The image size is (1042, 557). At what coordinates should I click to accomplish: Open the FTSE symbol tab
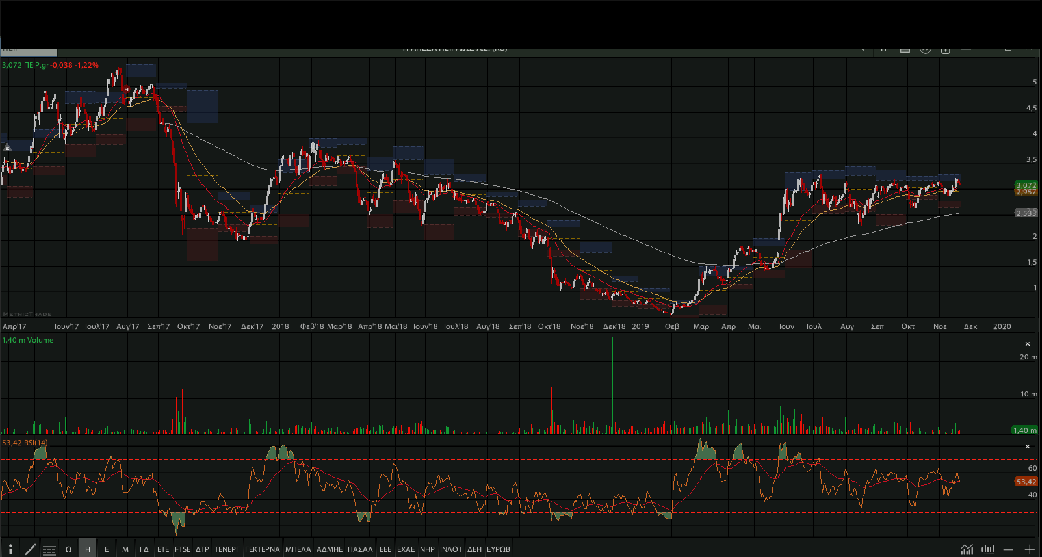(x=182, y=549)
